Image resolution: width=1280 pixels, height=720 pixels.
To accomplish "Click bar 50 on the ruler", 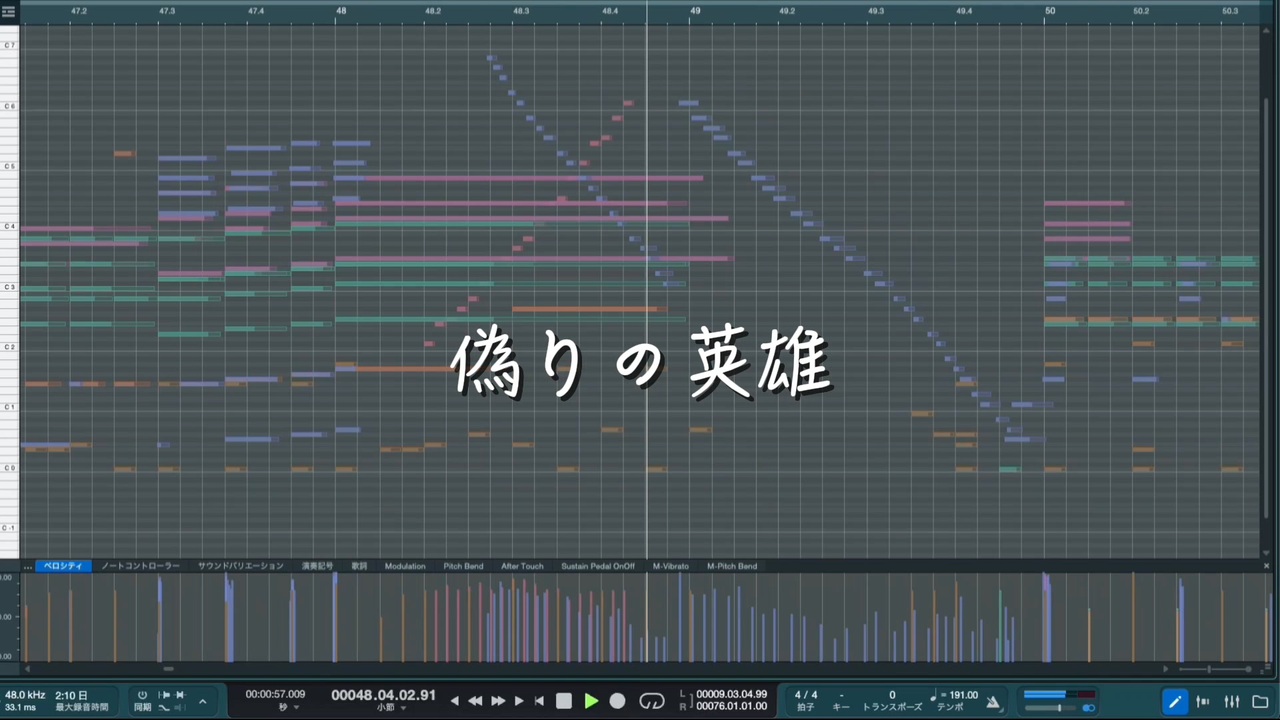I will point(1050,11).
